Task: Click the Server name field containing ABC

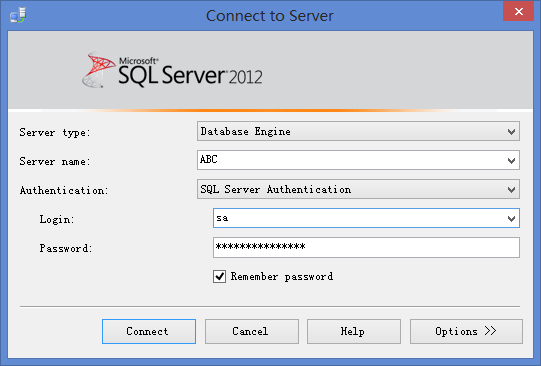Action: click(x=351, y=160)
